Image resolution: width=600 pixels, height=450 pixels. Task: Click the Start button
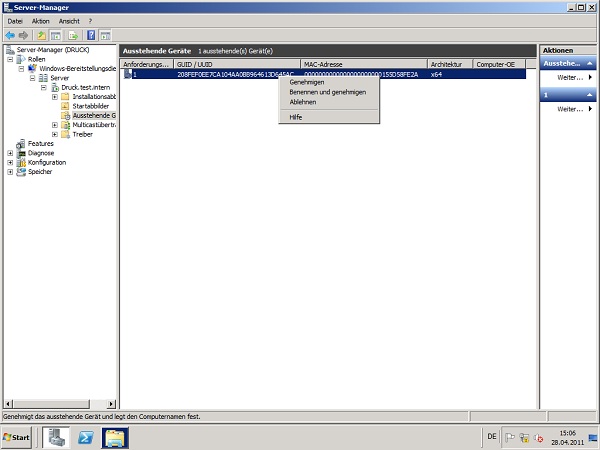coord(16,437)
